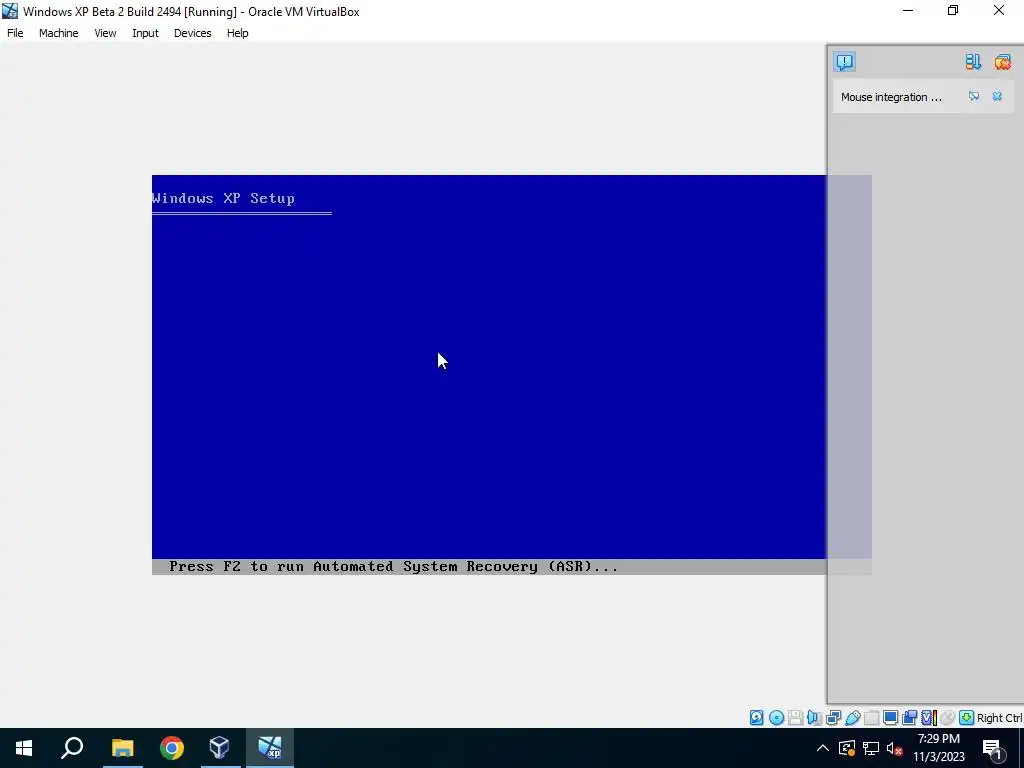
Task: Click the floppy disk status icon
Action: (x=795, y=718)
